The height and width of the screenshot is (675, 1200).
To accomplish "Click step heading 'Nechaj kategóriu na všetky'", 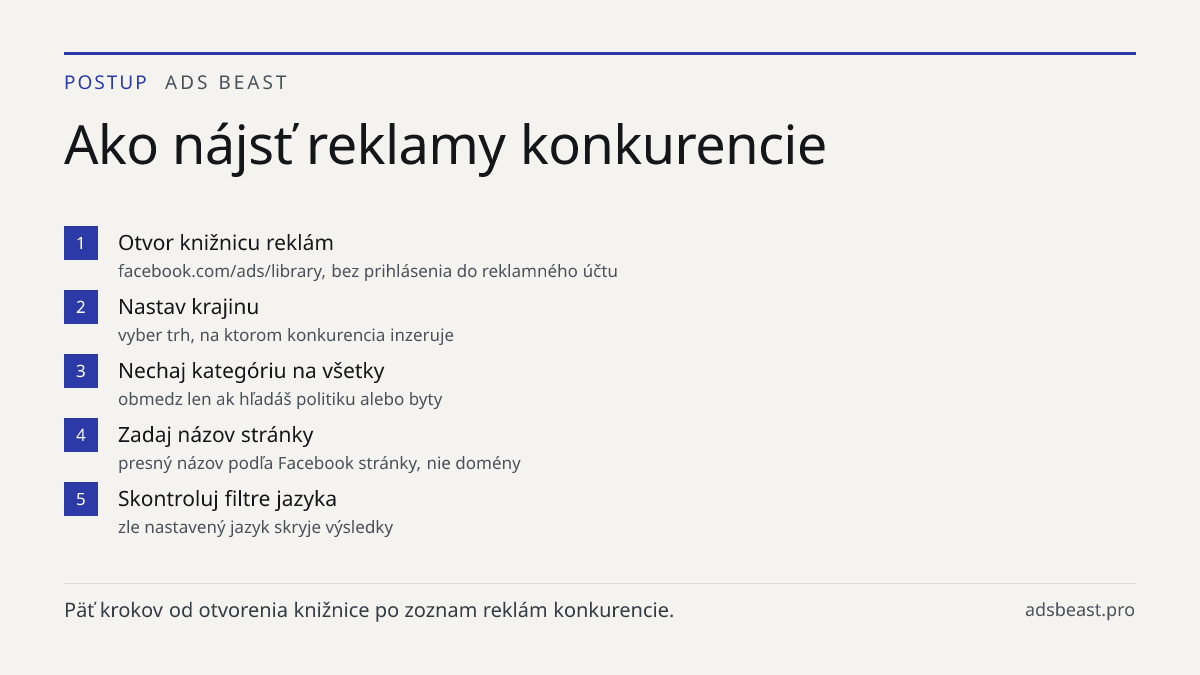I will [x=251, y=371].
